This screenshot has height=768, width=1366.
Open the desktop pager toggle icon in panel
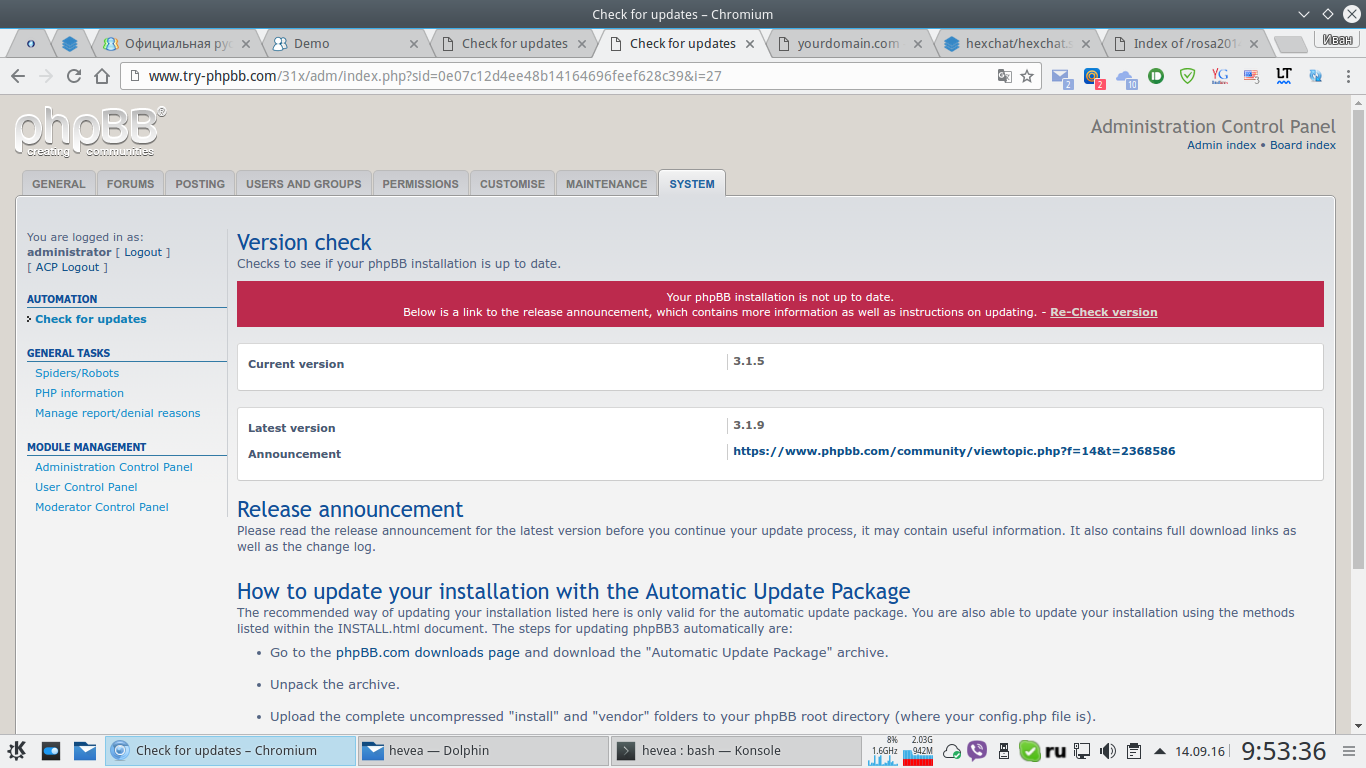(x=51, y=750)
